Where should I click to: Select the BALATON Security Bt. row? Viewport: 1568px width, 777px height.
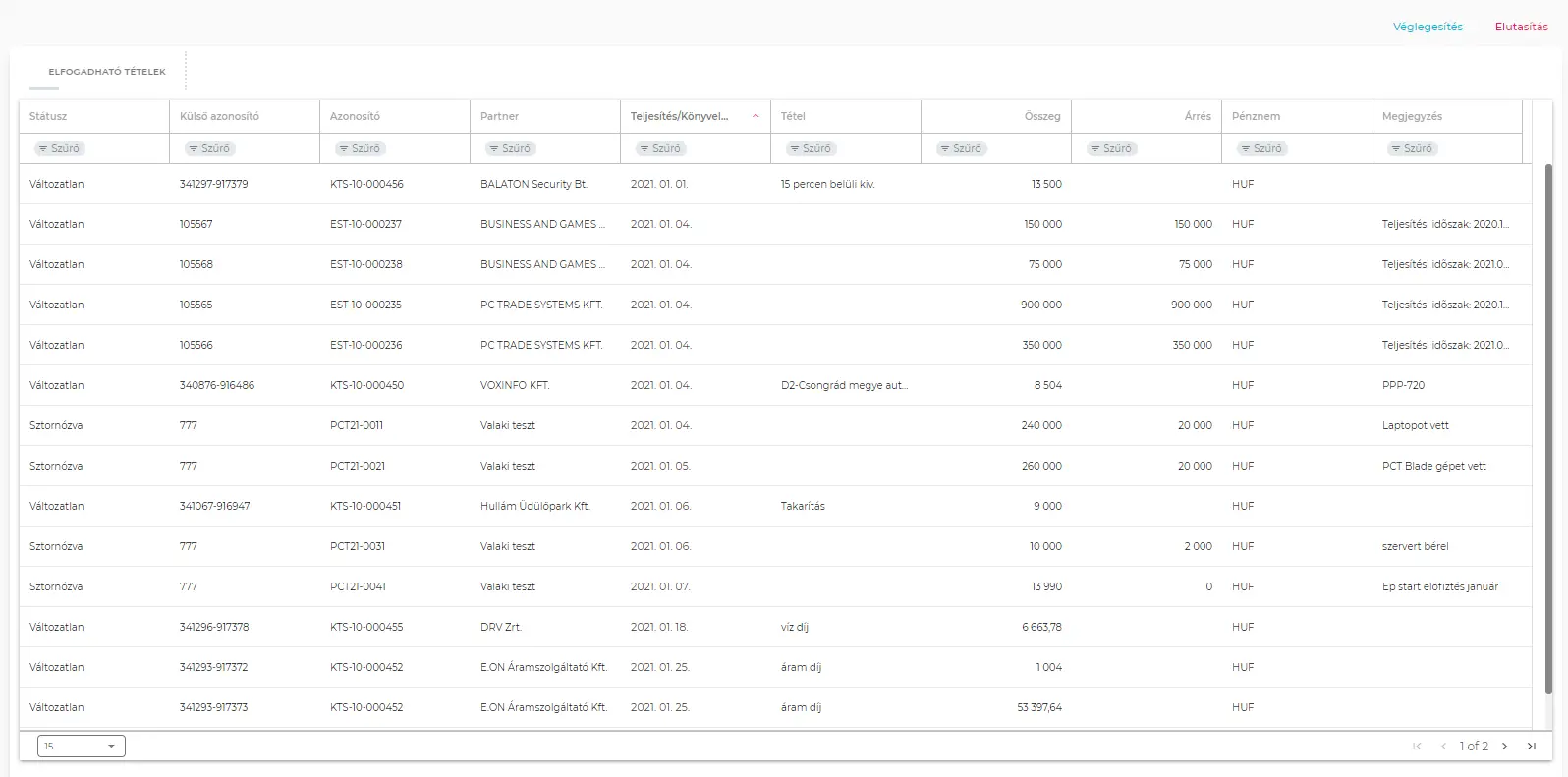pyautogui.click(x=533, y=184)
